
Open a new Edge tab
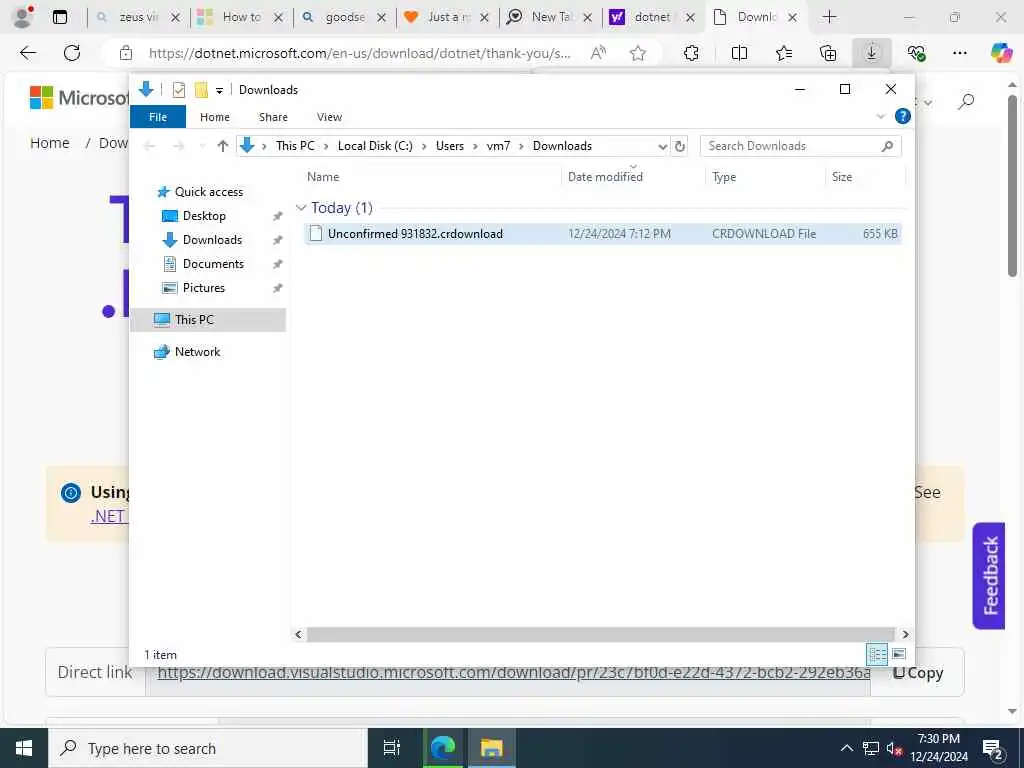pyautogui.click(x=829, y=17)
